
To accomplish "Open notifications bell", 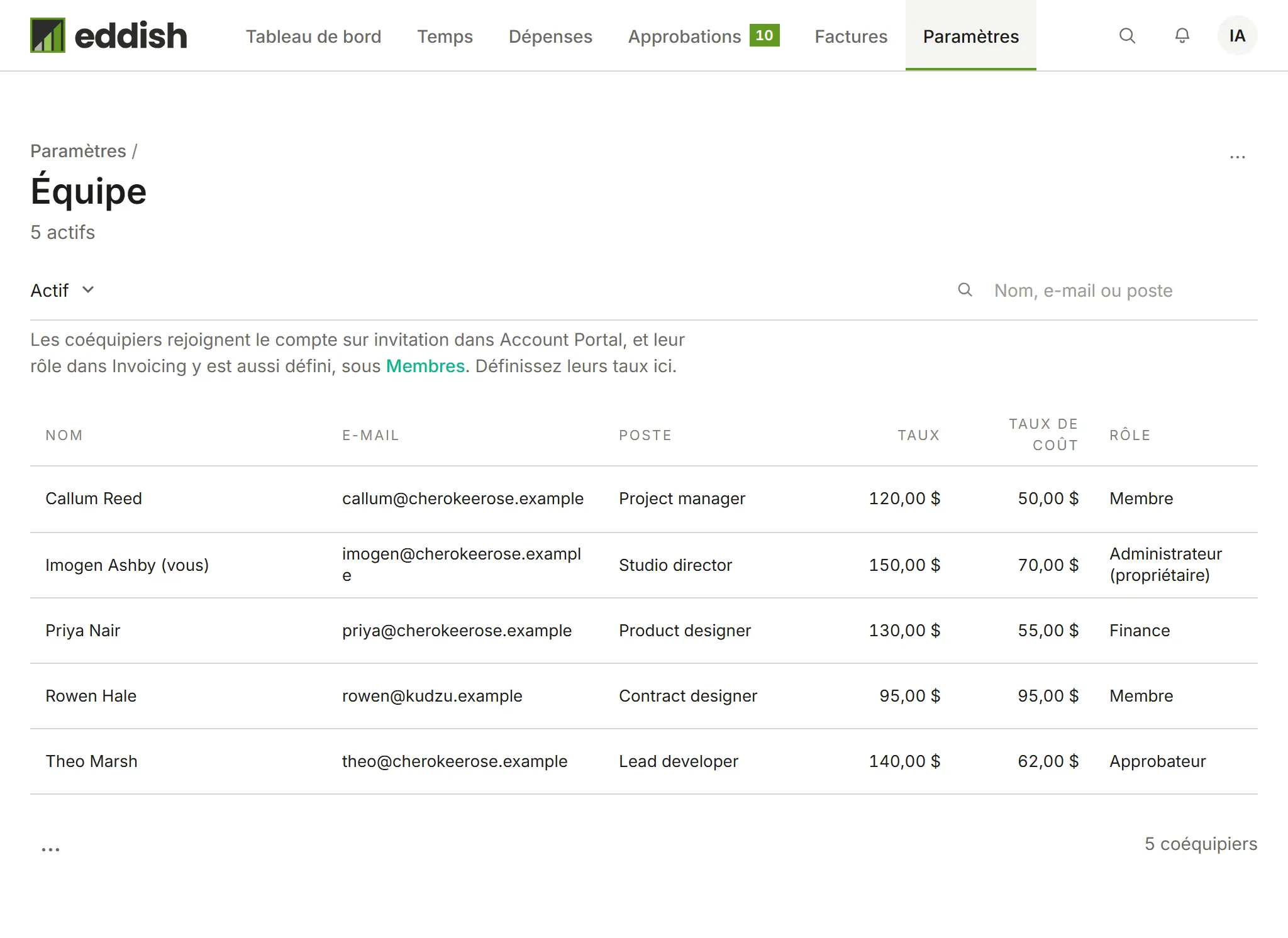I will pyautogui.click(x=1182, y=36).
